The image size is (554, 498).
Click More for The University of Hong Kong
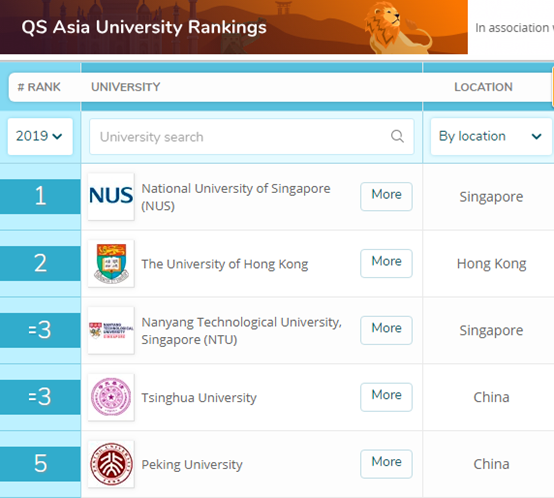[x=386, y=263]
